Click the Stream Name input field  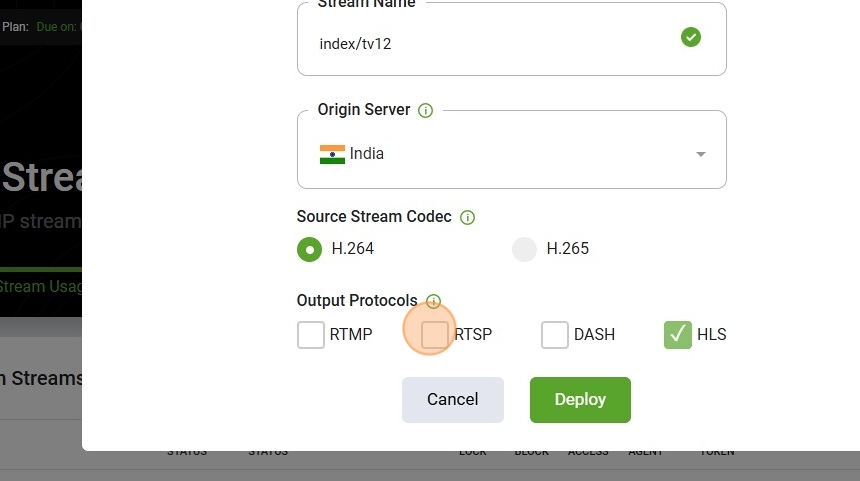pyautogui.click(x=512, y=39)
